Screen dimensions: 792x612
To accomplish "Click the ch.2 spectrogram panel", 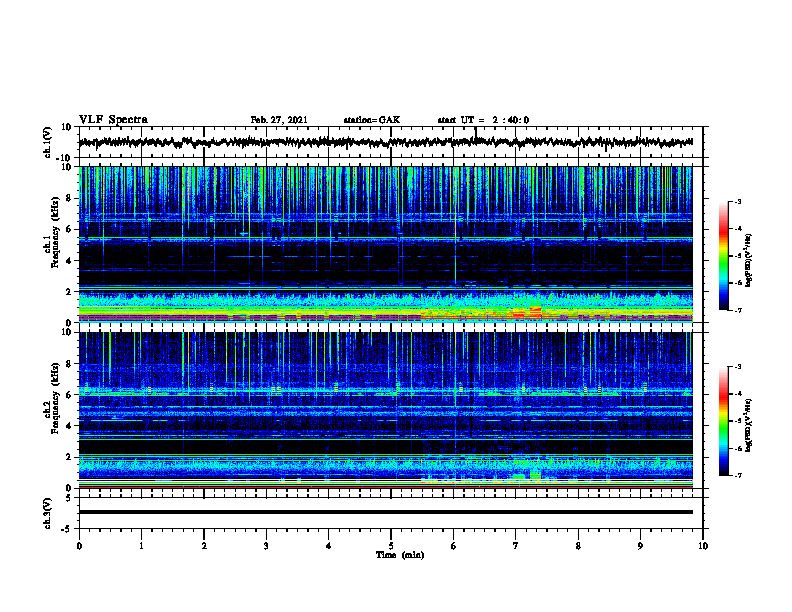I will pyautogui.click(x=385, y=410).
